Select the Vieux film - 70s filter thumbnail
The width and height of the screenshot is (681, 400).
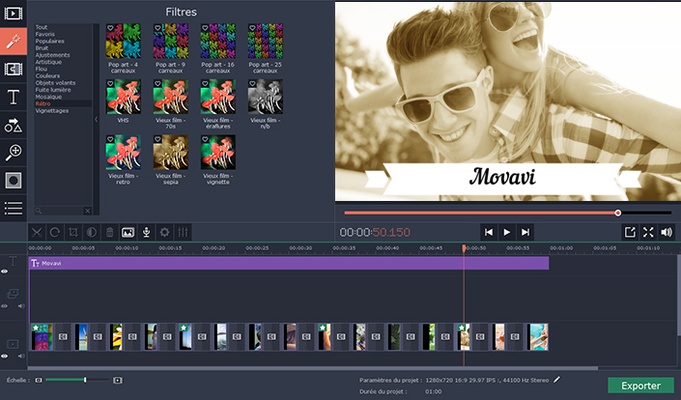pos(170,97)
